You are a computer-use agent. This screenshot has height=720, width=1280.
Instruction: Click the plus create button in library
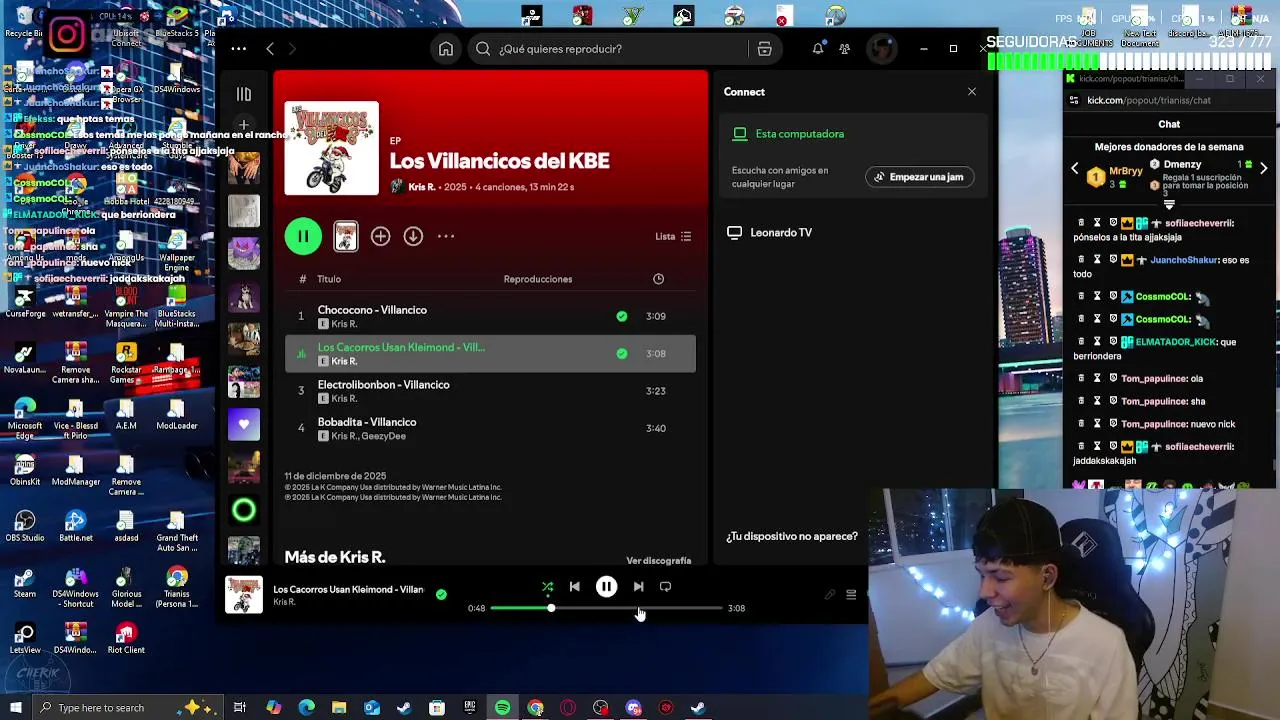tap(243, 126)
